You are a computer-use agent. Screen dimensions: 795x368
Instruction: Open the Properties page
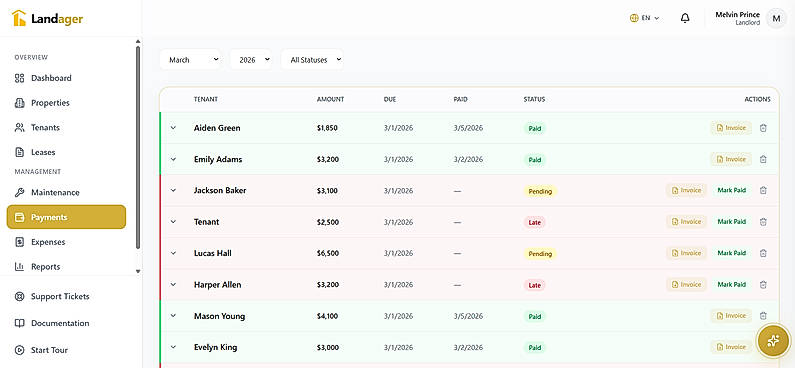pos(66,103)
